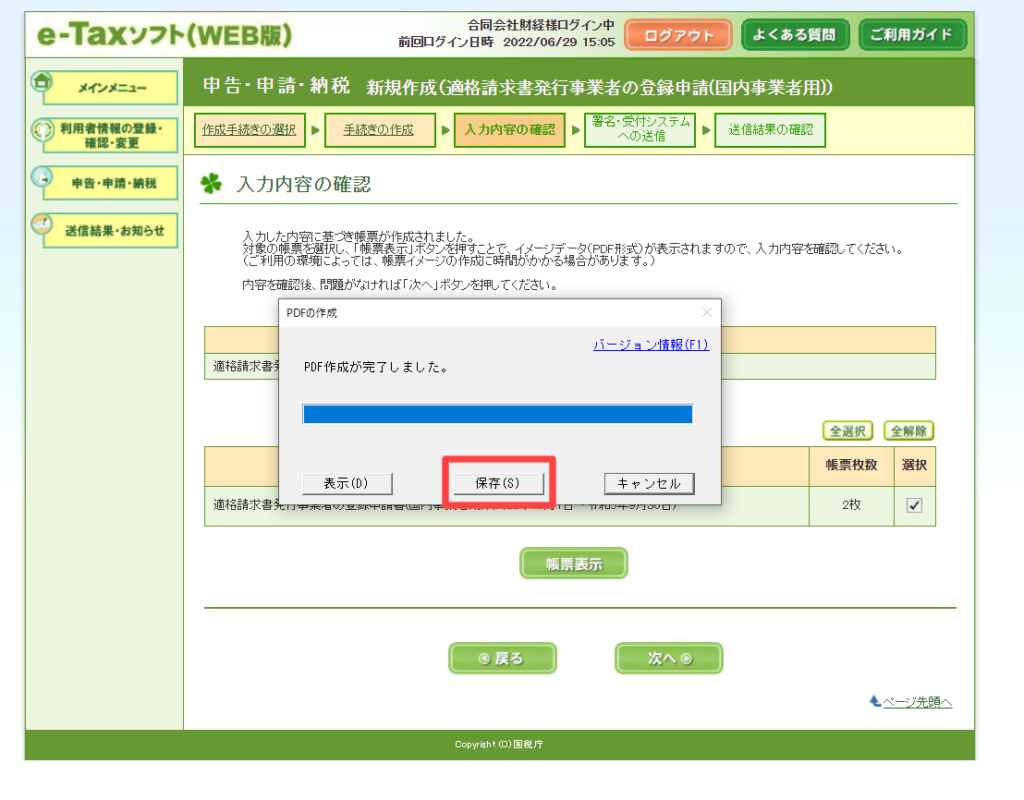Click the 保存(S) button in dialog
The width and height of the screenshot is (1024, 800).
coord(499,483)
